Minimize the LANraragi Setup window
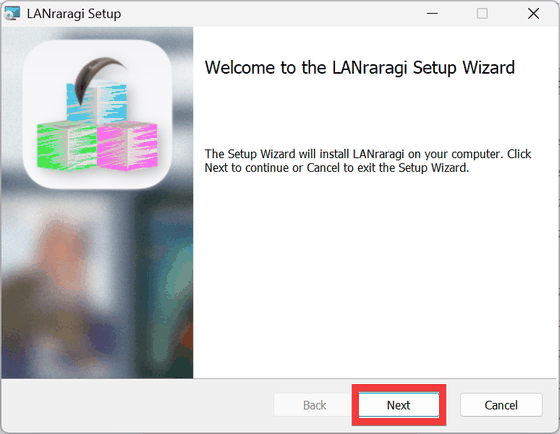Image resolution: width=560 pixels, height=434 pixels. click(432, 14)
